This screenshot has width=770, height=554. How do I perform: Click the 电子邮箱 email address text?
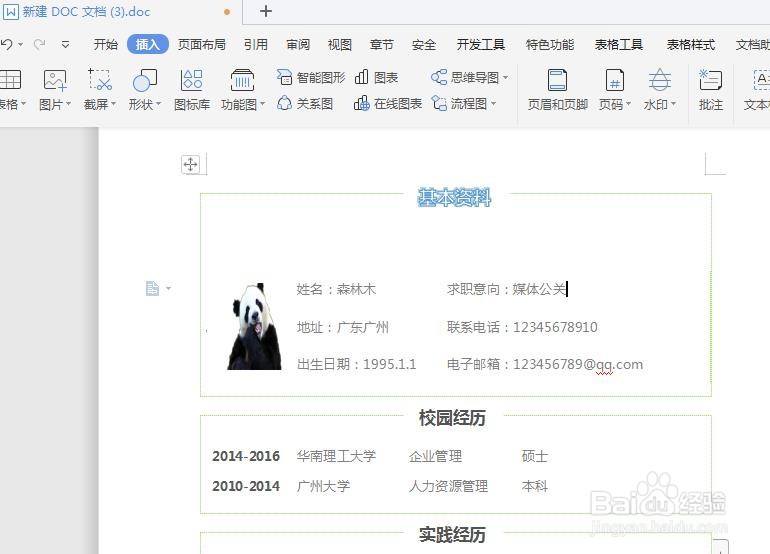pyautogui.click(x=545, y=364)
